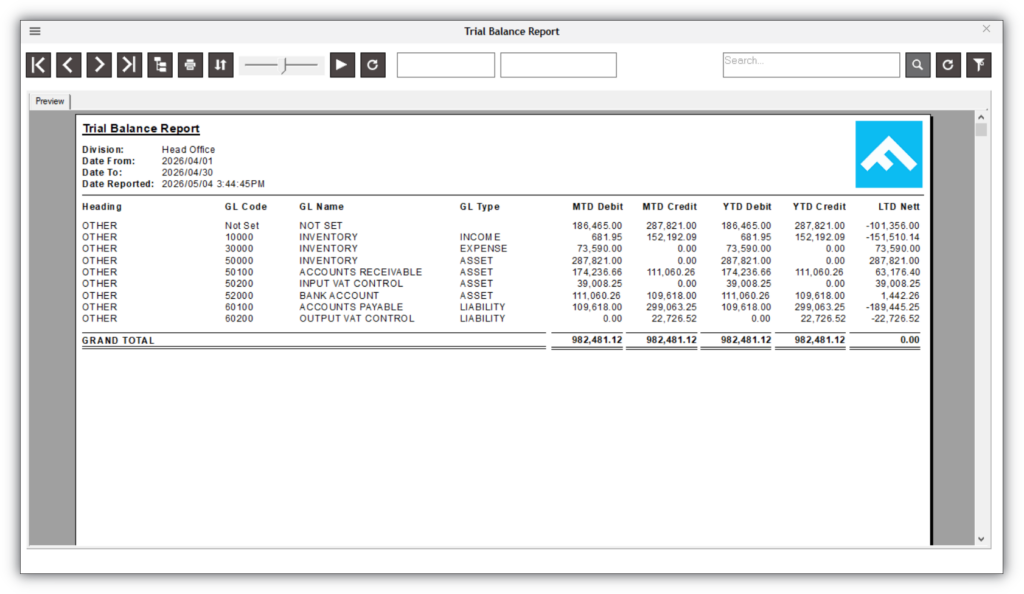This screenshot has height=594, width=1024.
Task: Click 'ACCOUNTS RECEIVABLE' GL name
Action: (360, 272)
